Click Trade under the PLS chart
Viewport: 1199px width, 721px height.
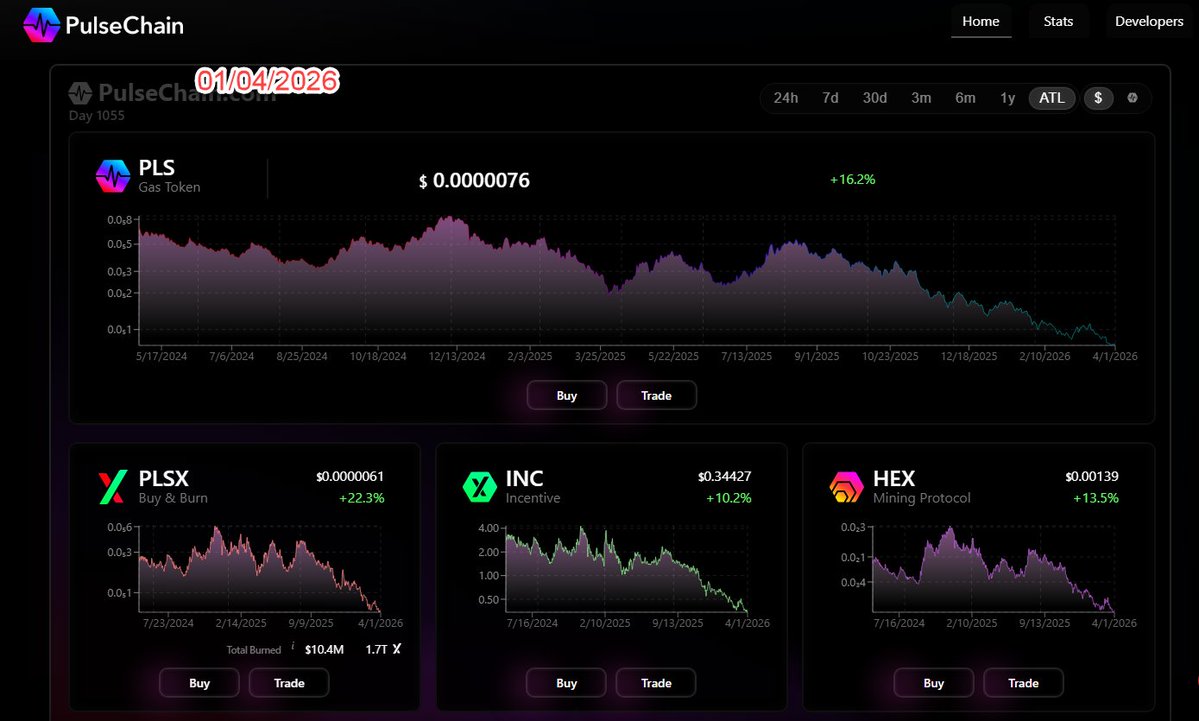[657, 395]
